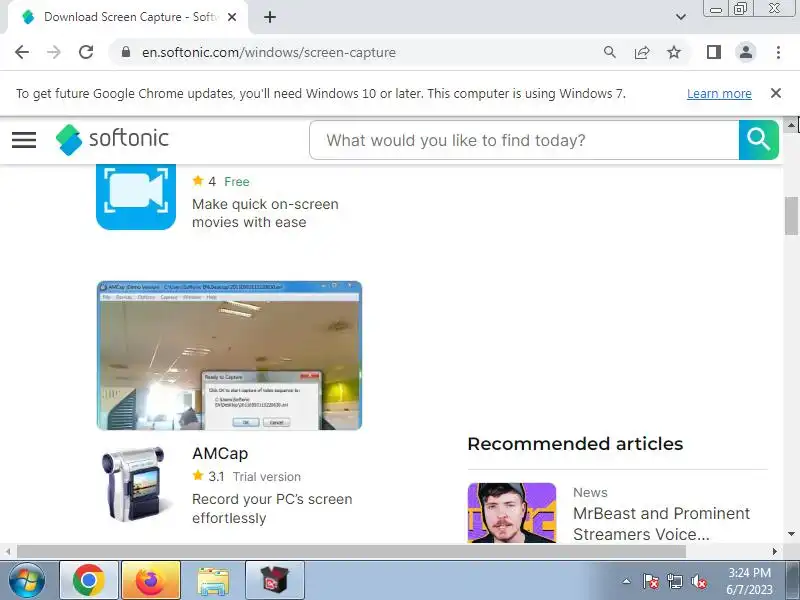Click the AMCap 3.1 star rating

click(x=208, y=477)
